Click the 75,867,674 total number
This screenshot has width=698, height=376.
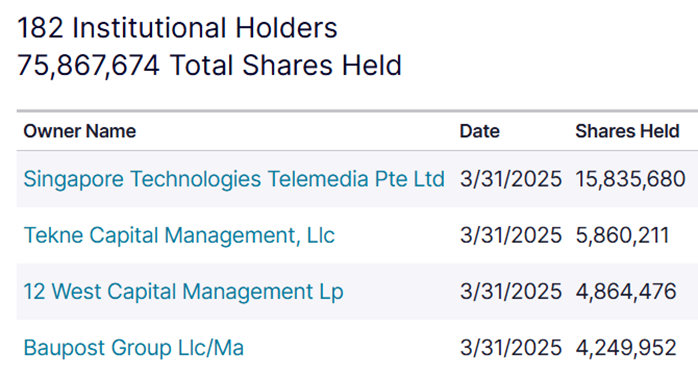(x=88, y=66)
